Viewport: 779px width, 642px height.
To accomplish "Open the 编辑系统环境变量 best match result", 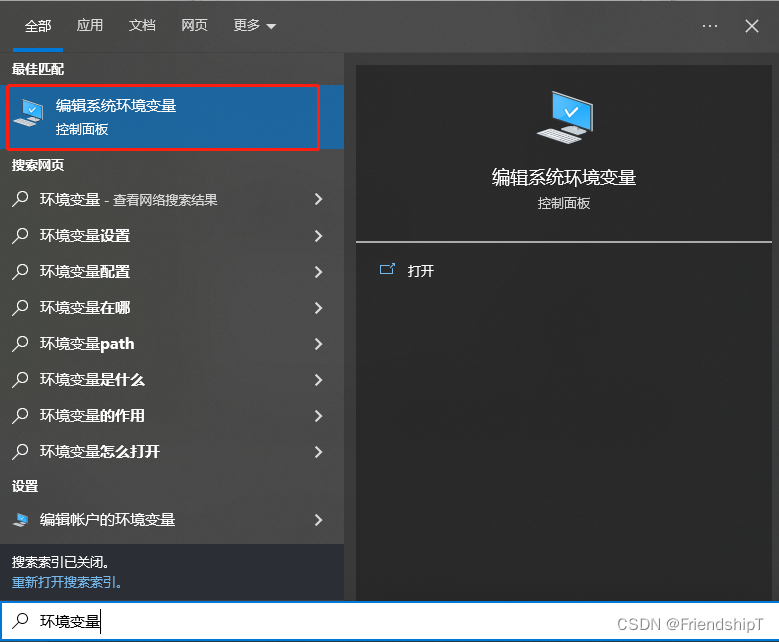I will click(172, 117).
